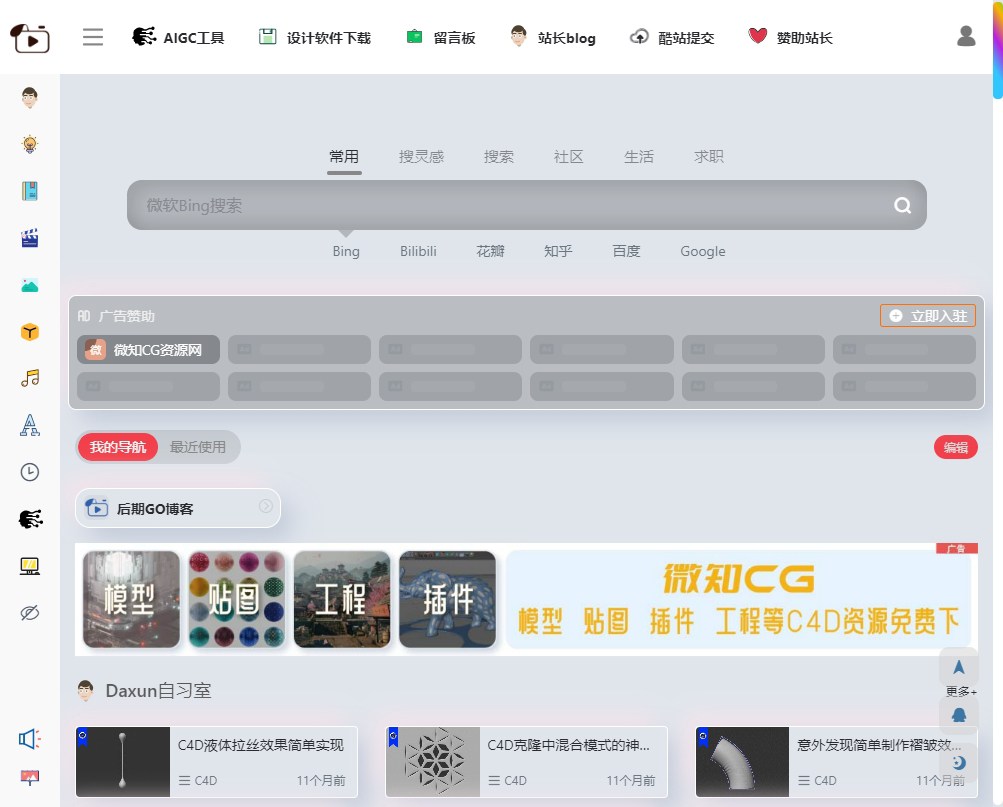Click the bell notification floating button
The image size is (1003, 807).
coord(958,715)
